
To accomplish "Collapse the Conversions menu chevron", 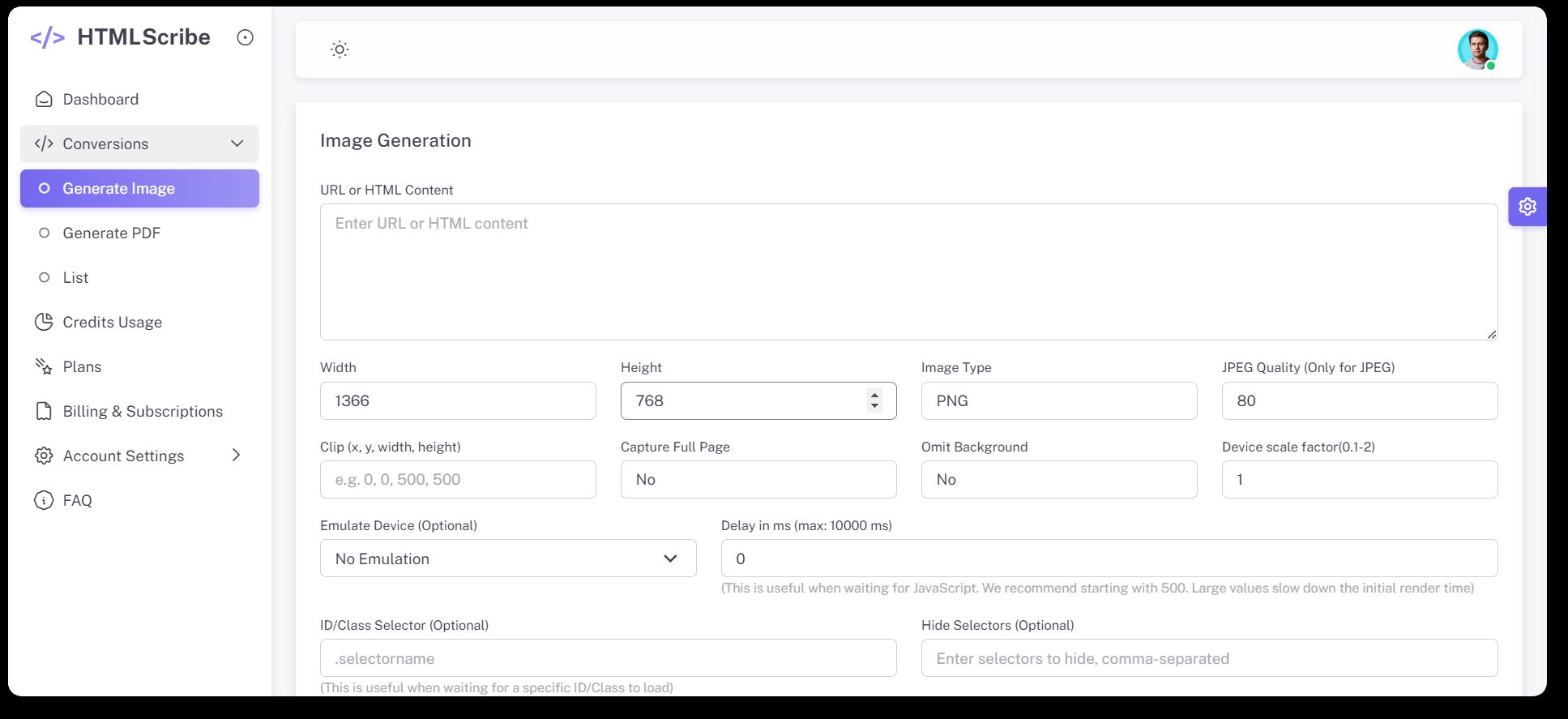I will [237, 143].
